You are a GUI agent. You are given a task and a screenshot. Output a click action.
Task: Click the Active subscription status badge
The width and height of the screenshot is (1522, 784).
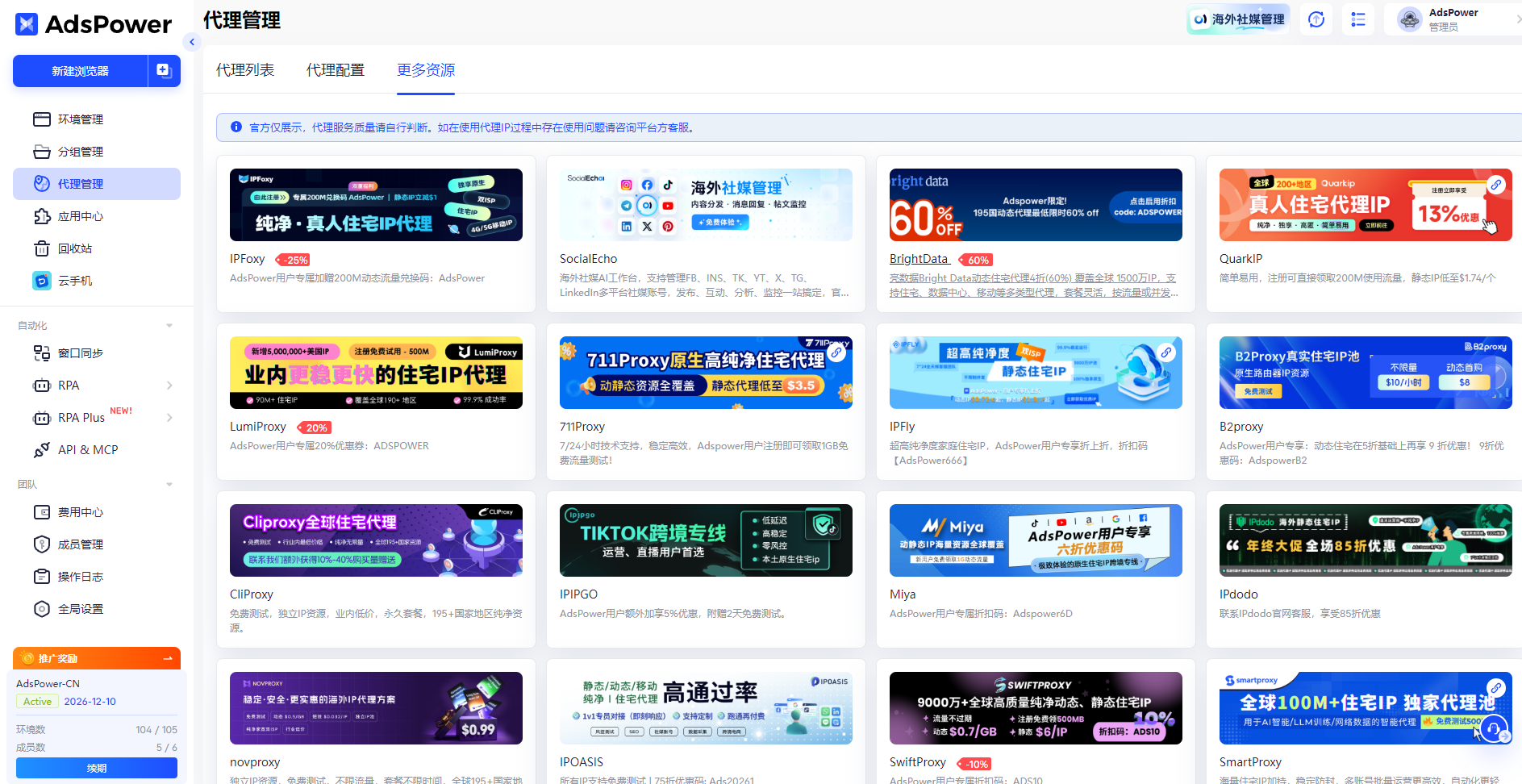click(37, 702)
